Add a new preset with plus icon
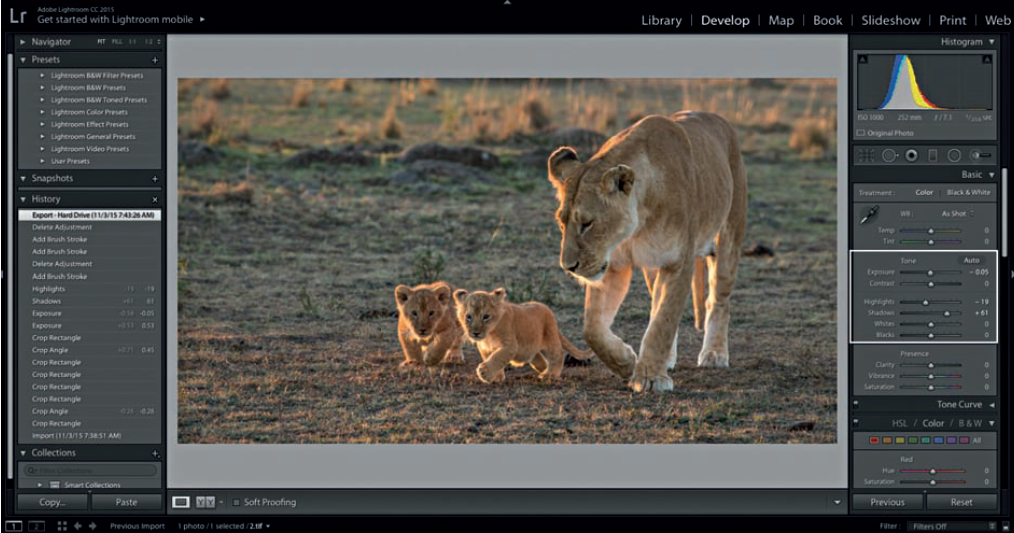 coord(155,60)
